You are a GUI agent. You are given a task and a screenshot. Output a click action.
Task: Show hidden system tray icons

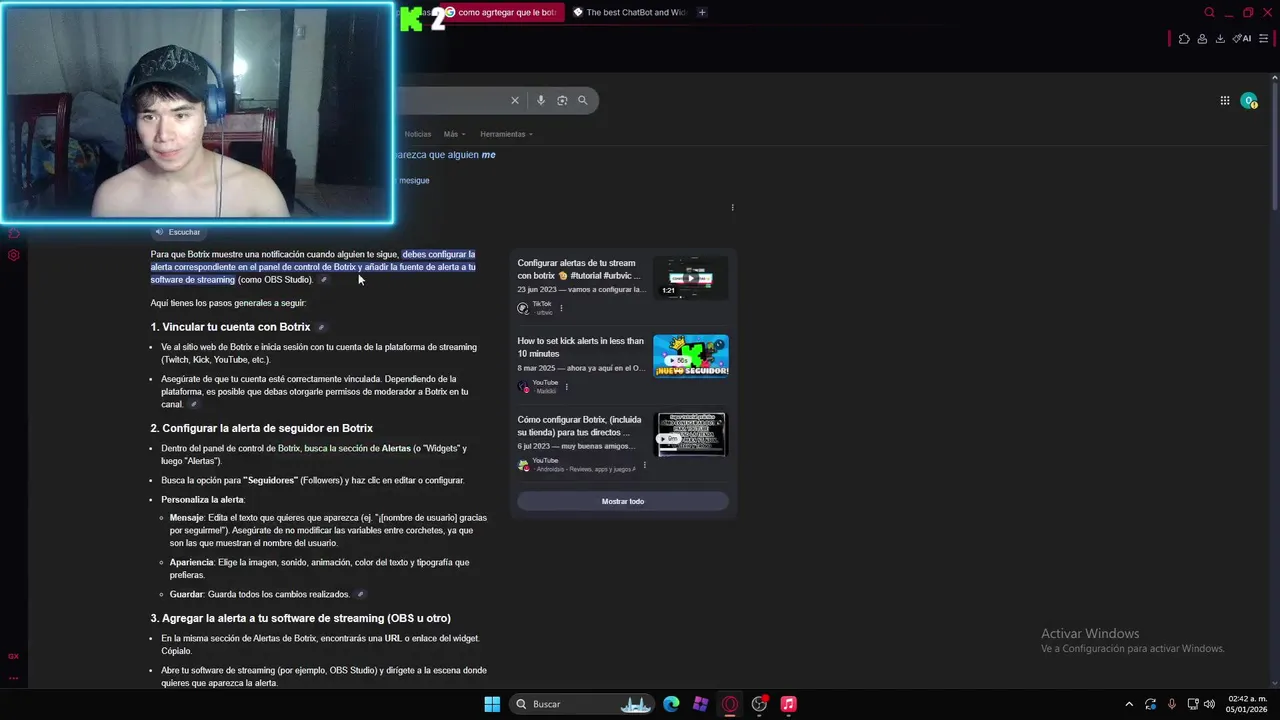1129,704
